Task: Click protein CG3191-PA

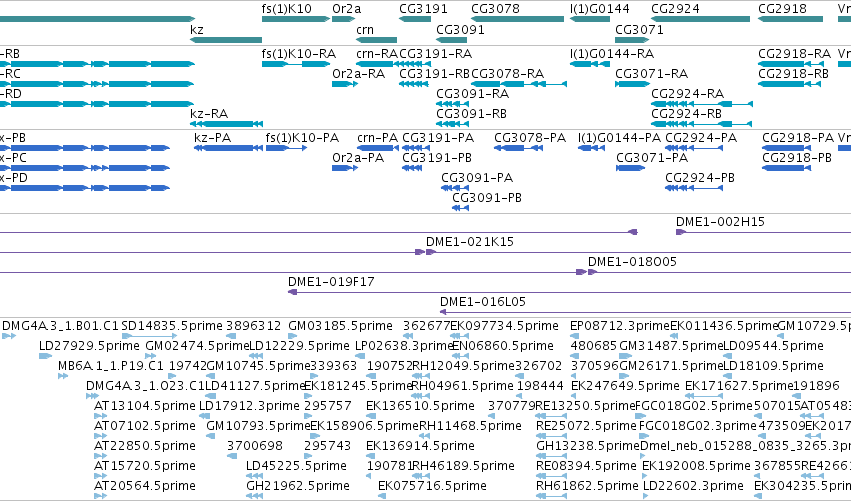Action: coord(438,138)
